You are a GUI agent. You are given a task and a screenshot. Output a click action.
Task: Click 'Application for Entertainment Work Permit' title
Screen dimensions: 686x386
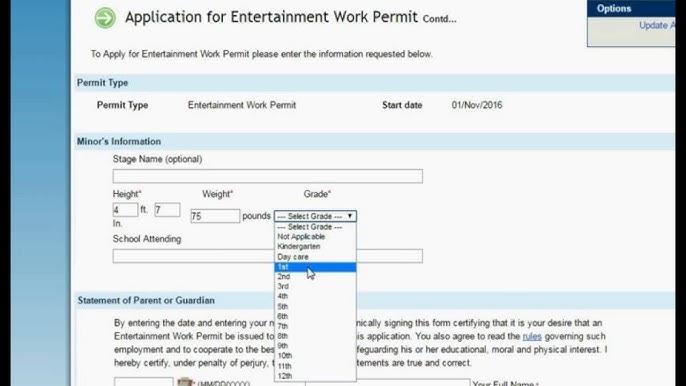pyautogui.click(x=271, y=17)
